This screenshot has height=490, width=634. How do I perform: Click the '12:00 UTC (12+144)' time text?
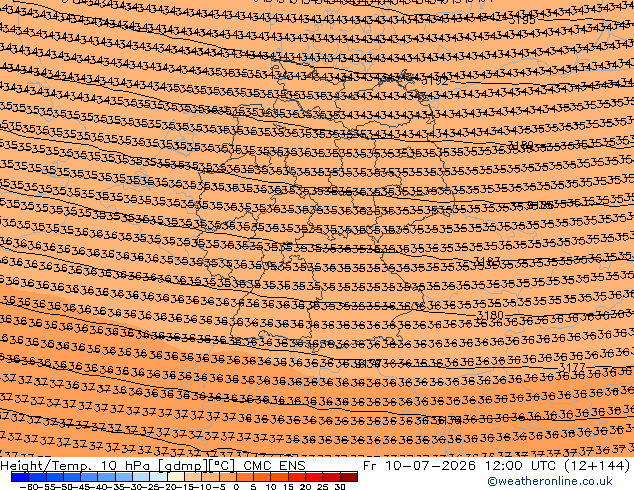[557, 466]
